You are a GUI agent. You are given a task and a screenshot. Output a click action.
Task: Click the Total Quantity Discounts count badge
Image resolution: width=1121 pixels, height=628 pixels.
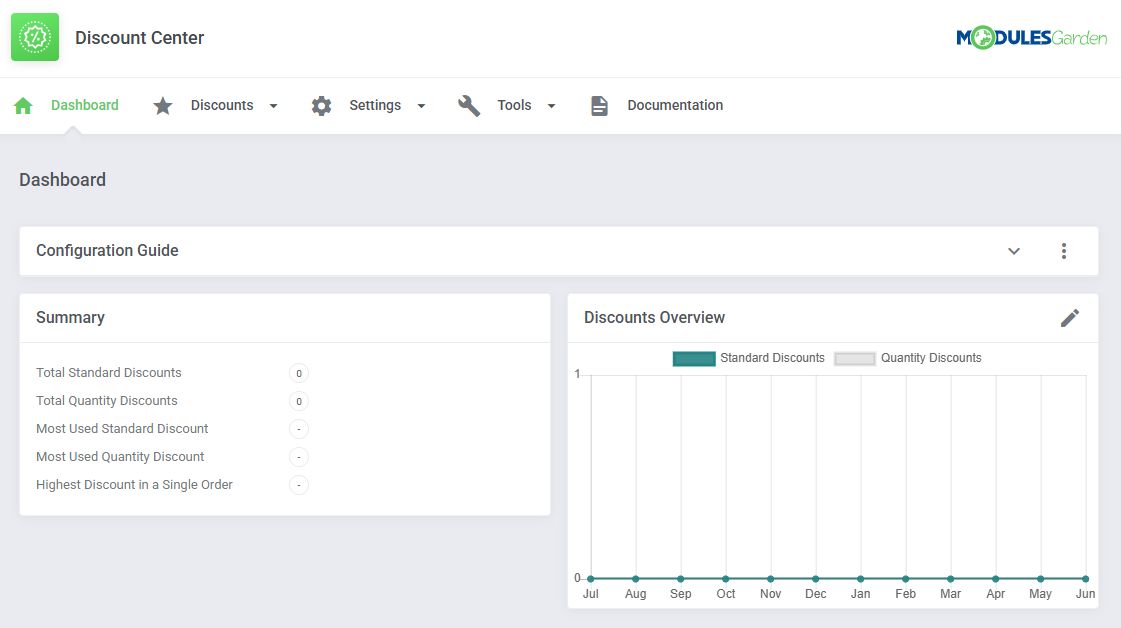(299, 401)
